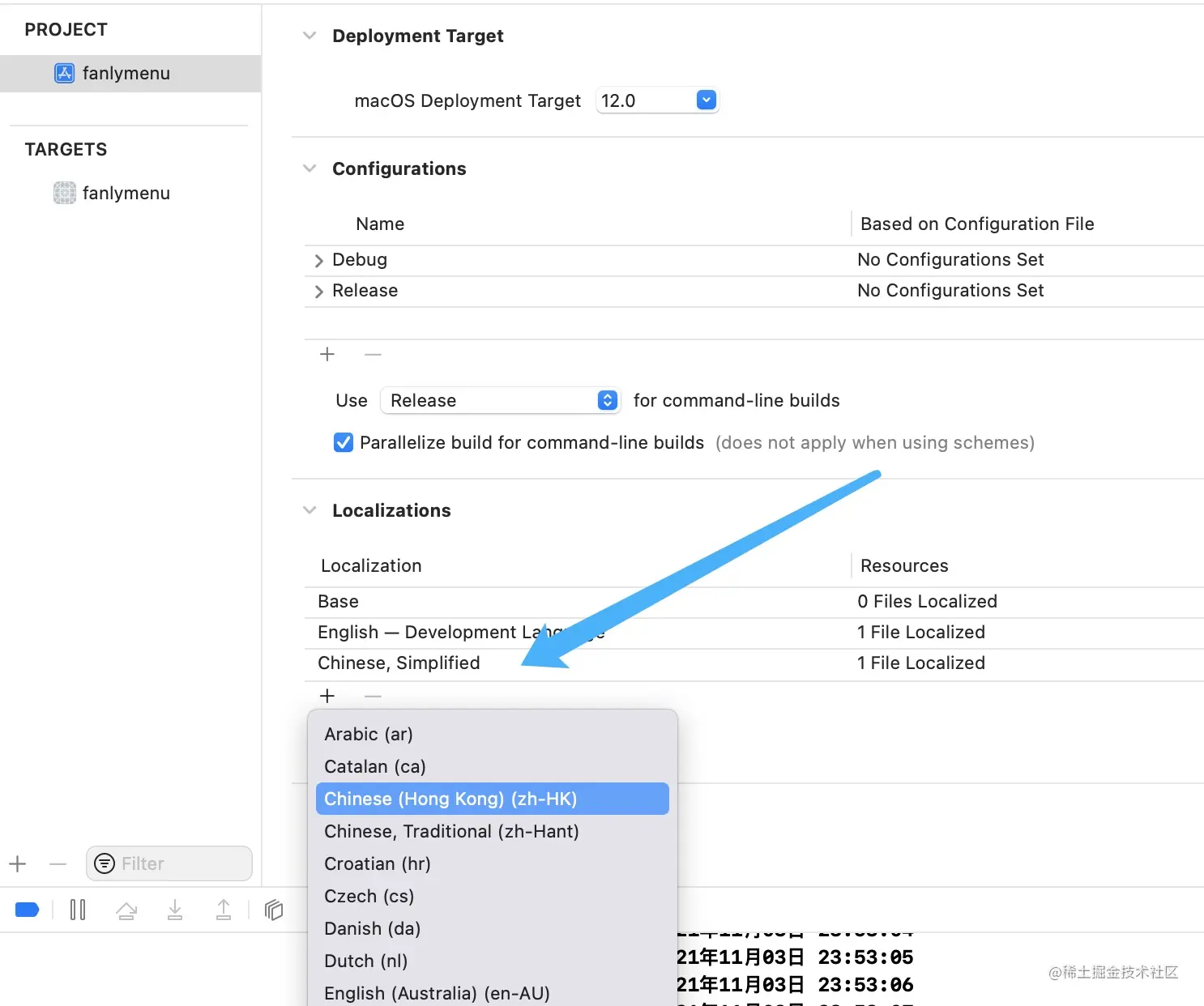The image size is (1204, 1006).
Task: Select English Development Language row
Action: (754, 633)
